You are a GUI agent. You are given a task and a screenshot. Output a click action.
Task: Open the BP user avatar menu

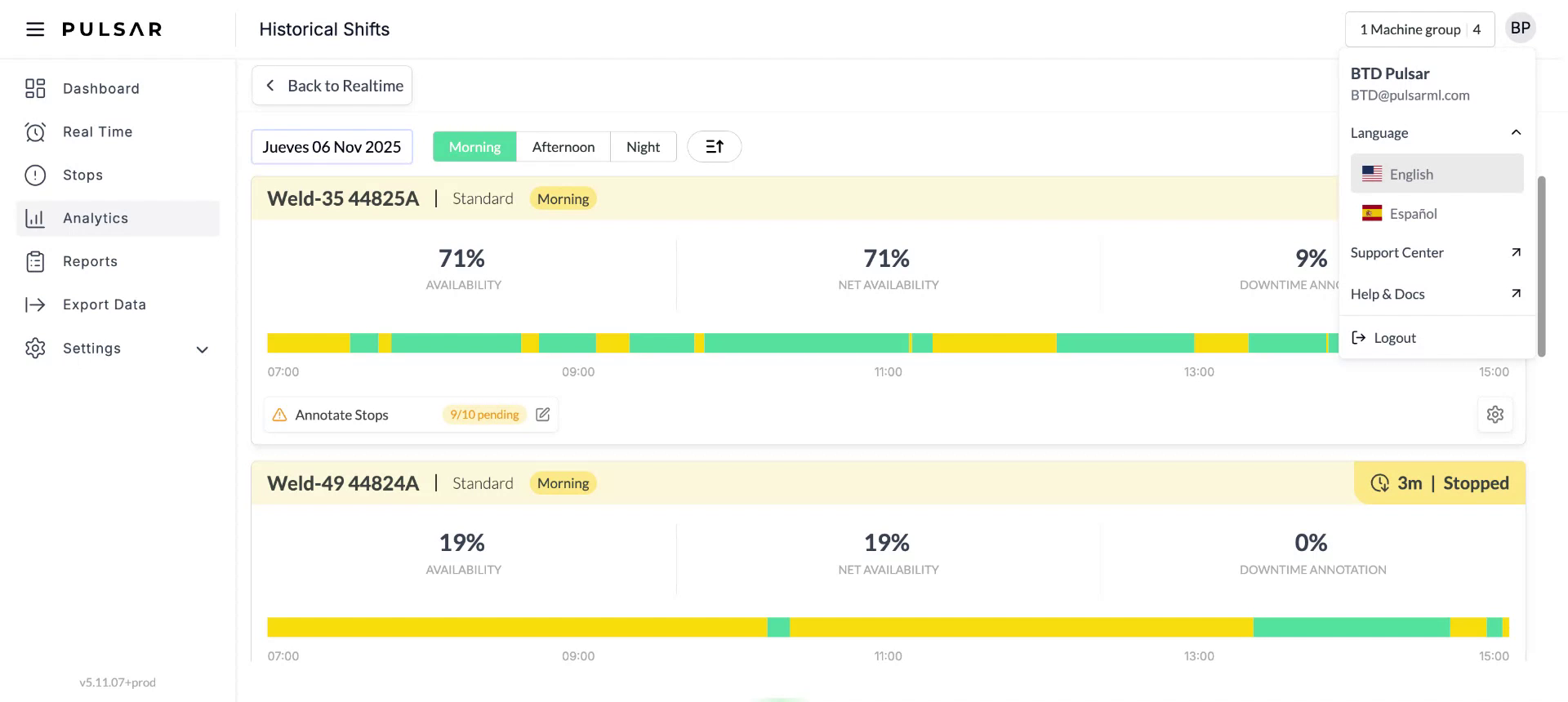pyautogui.click(x=1520, y=29)
